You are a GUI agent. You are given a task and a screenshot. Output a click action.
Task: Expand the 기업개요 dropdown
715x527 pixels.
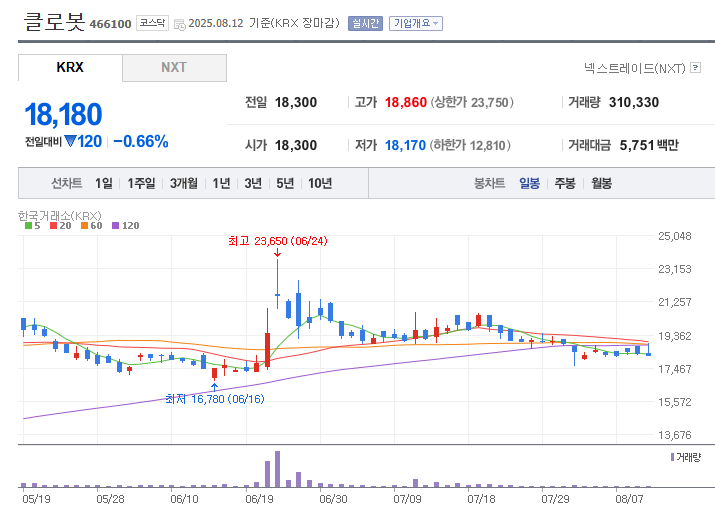pyautogui.click(x=416, y=23)
